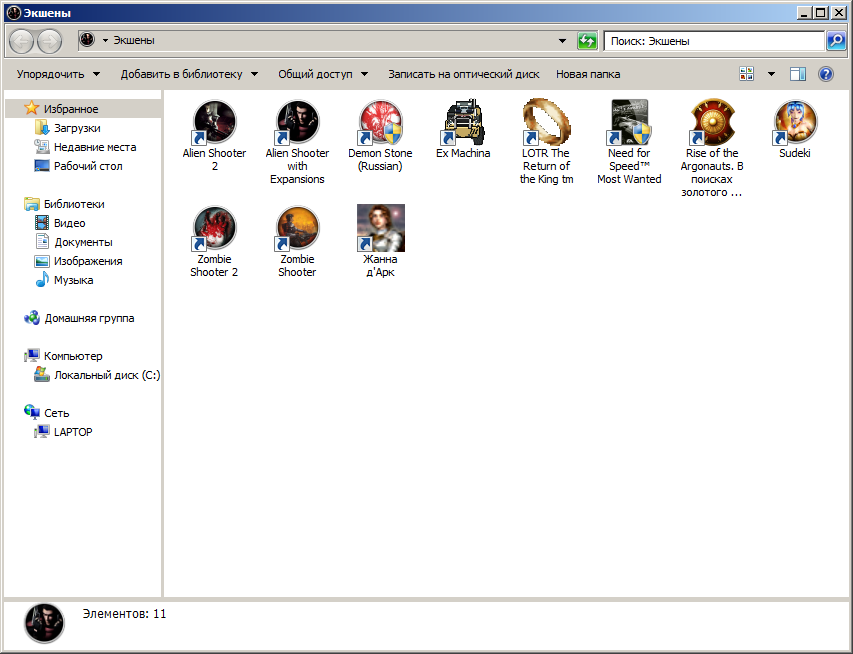The image size is (853, 654).
Task: Click the address bar folder icon
Action: tap(88, 40)
